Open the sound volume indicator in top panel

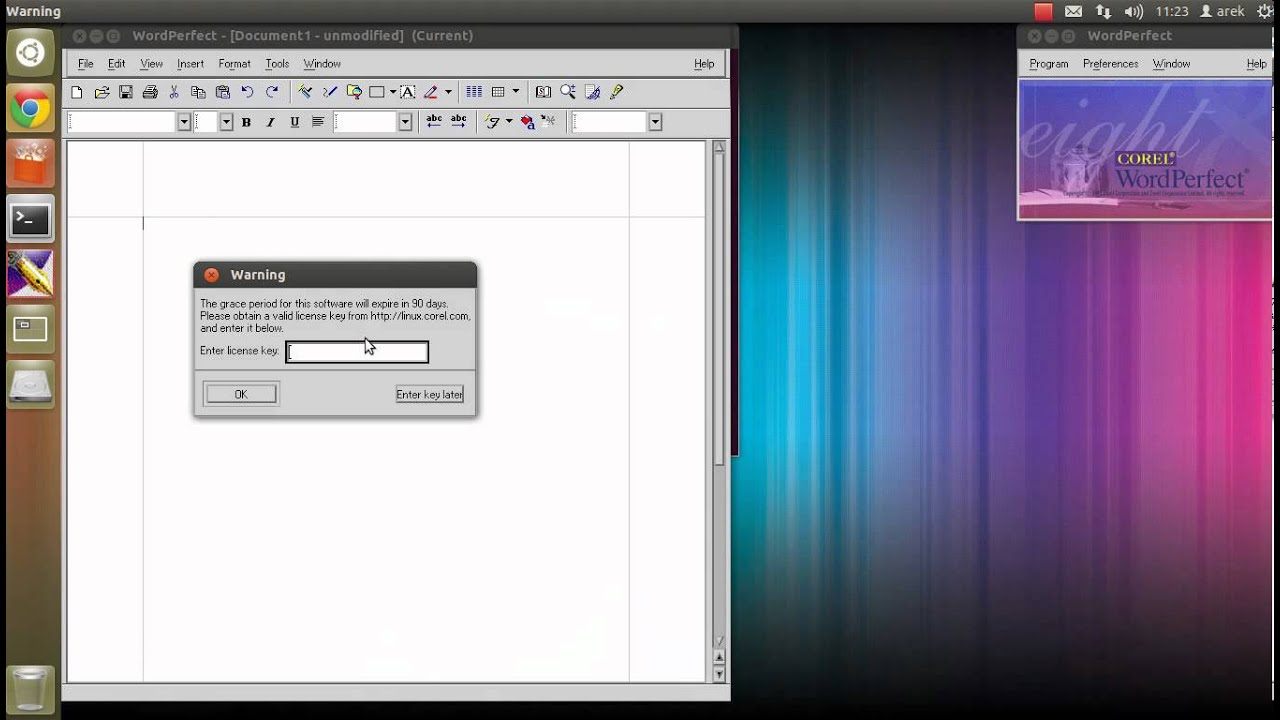coord(1133,11)
